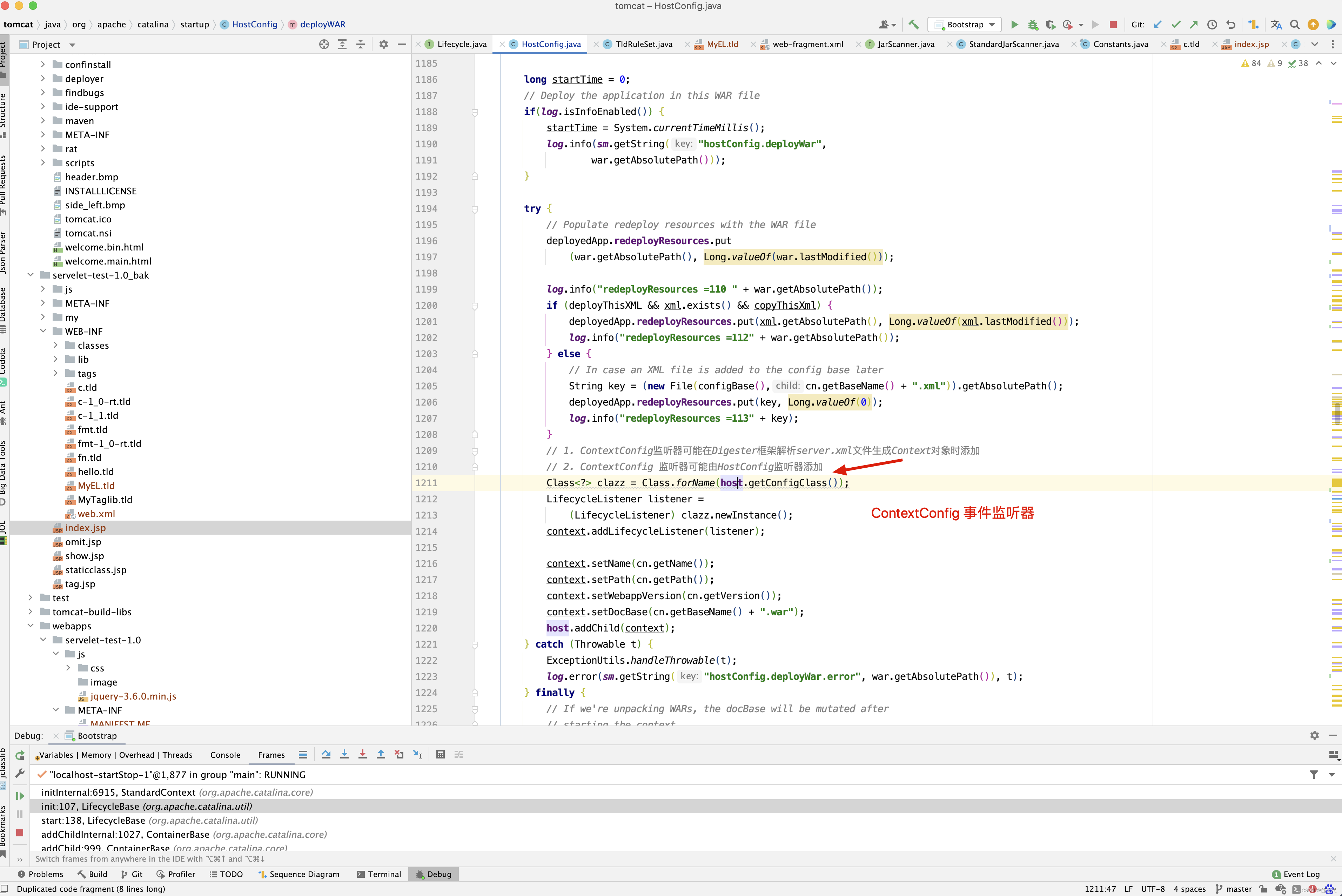The height and width of the screenshot is (896, 1342).
Task: Click the Debug bug icon in toolbar
Action: [1033, 25]
